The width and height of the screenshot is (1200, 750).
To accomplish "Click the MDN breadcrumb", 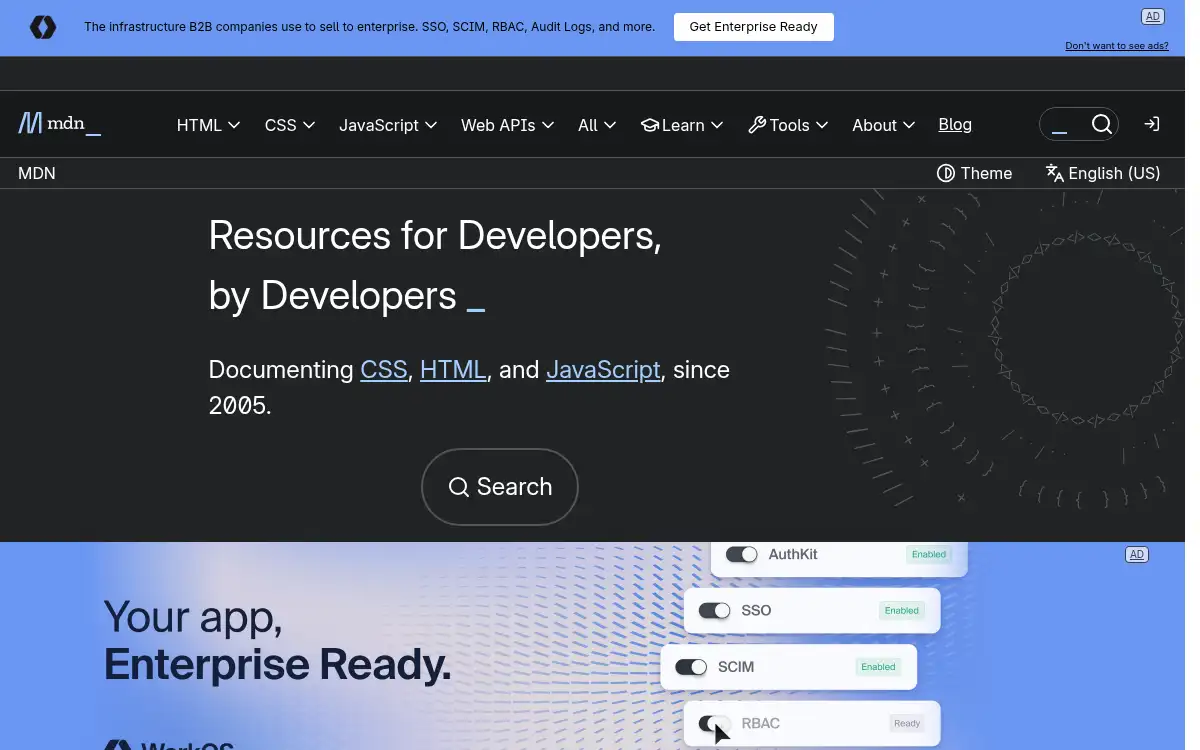I will point(37,173).
